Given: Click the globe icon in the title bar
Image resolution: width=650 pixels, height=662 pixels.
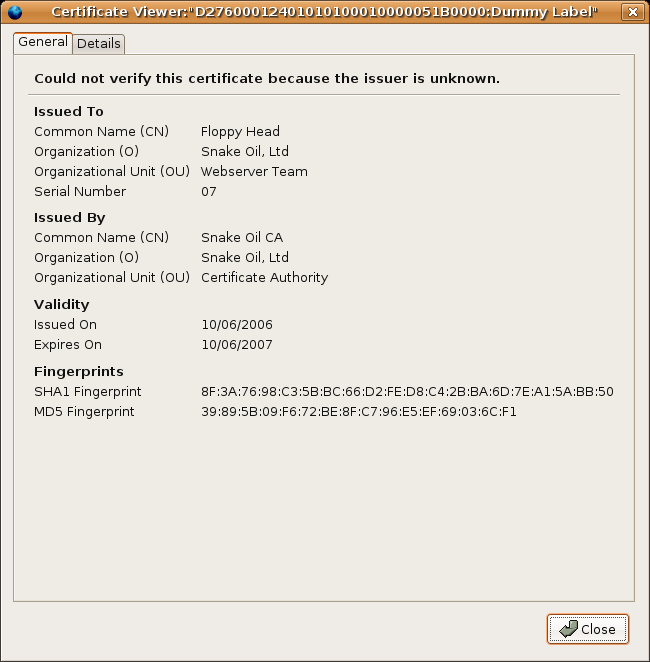Looking at the screenshot, I should (14, 12).
